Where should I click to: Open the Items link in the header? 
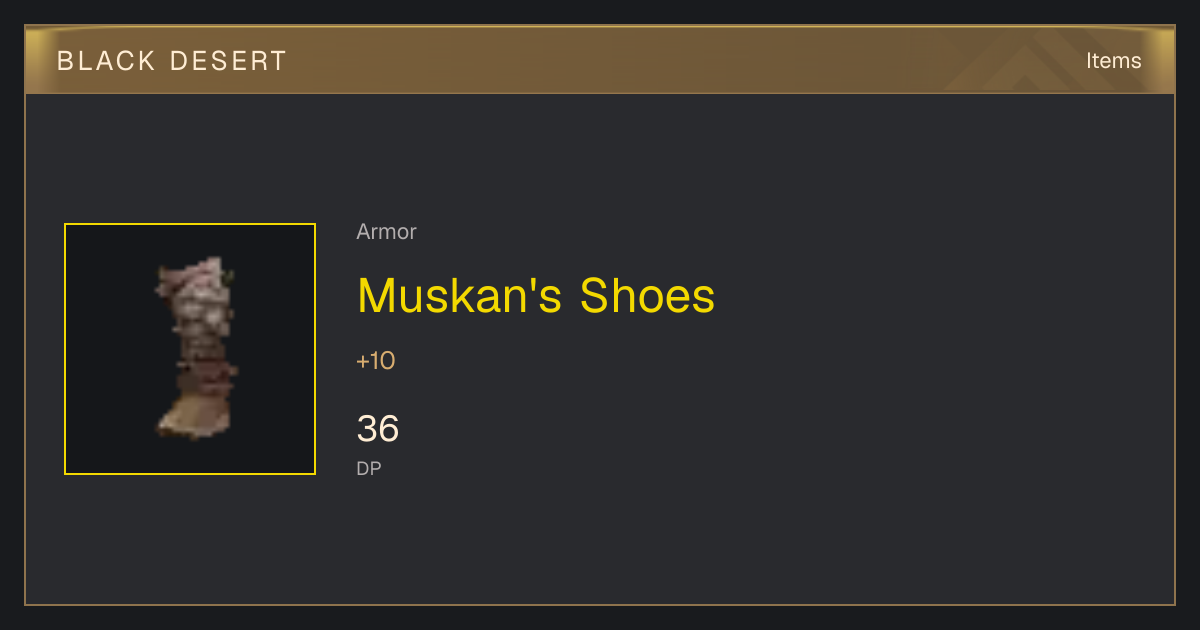pyautogui.click(x=1113, y=60)
